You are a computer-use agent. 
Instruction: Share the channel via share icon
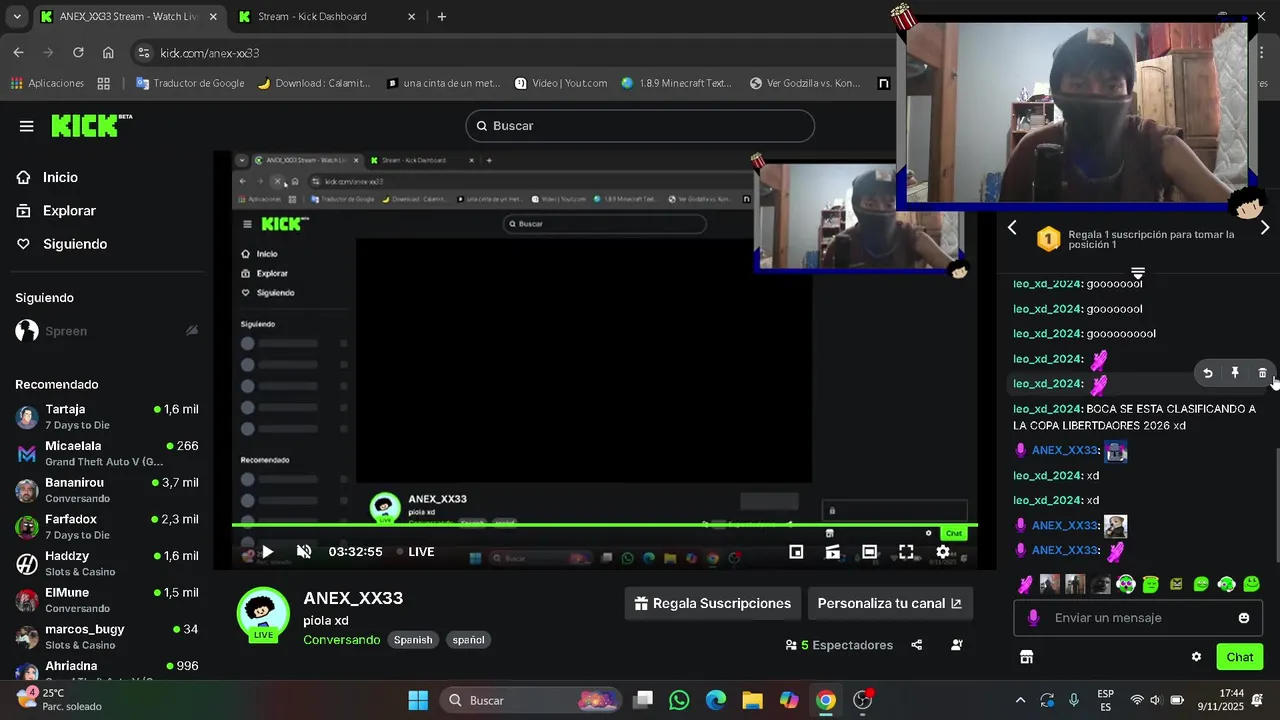[x=916, y=645]
